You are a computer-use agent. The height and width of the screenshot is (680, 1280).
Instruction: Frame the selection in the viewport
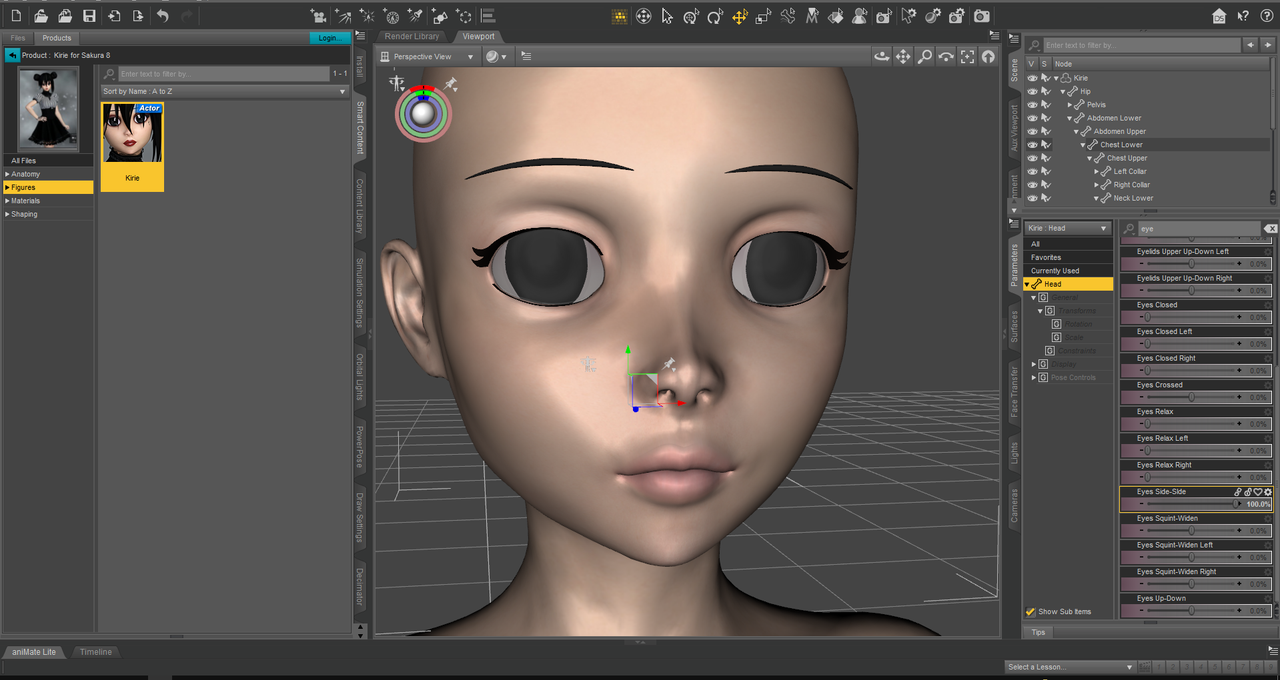click(x=967, y=57)
